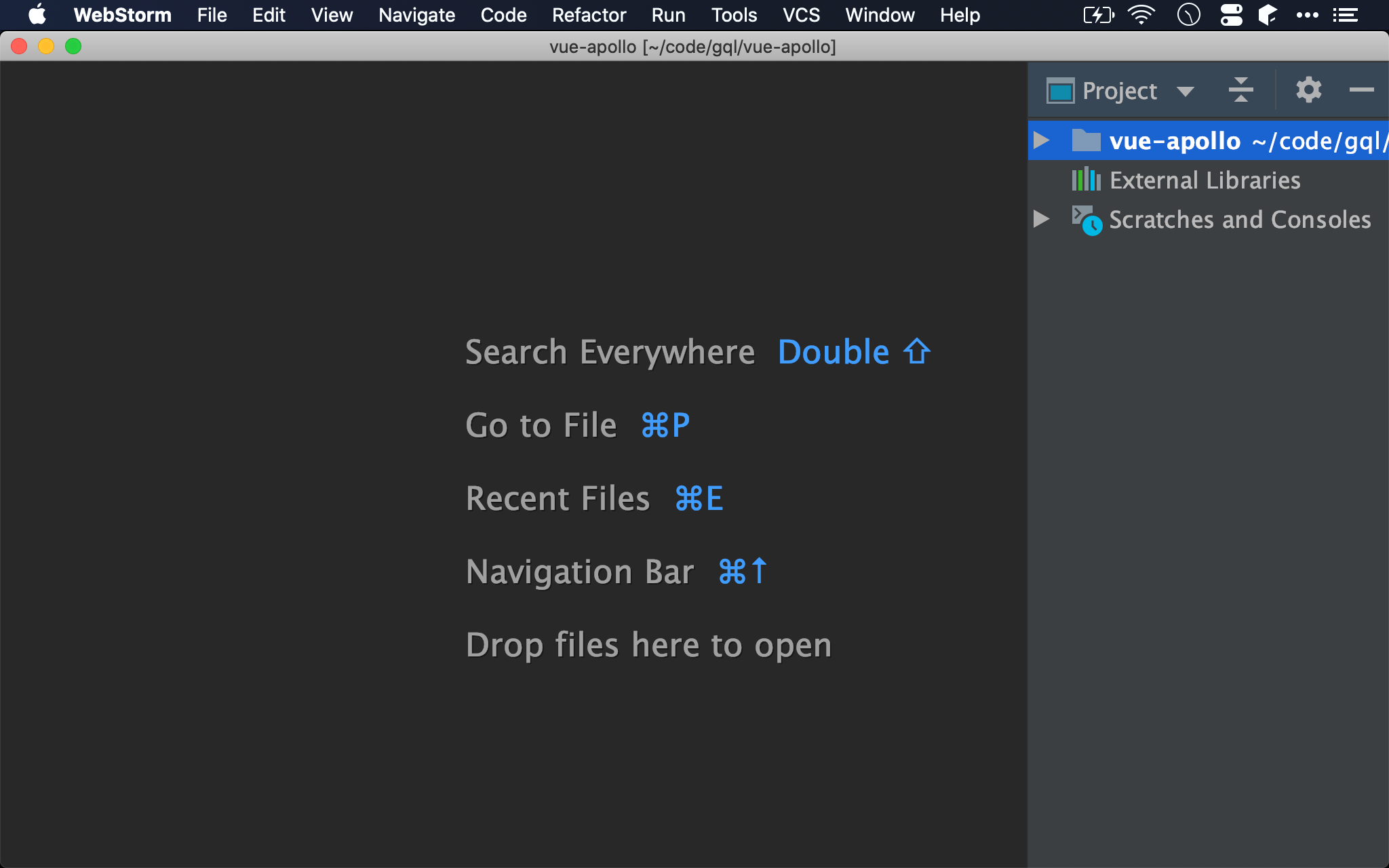Open the Refactor menu

tap(589, 15)
